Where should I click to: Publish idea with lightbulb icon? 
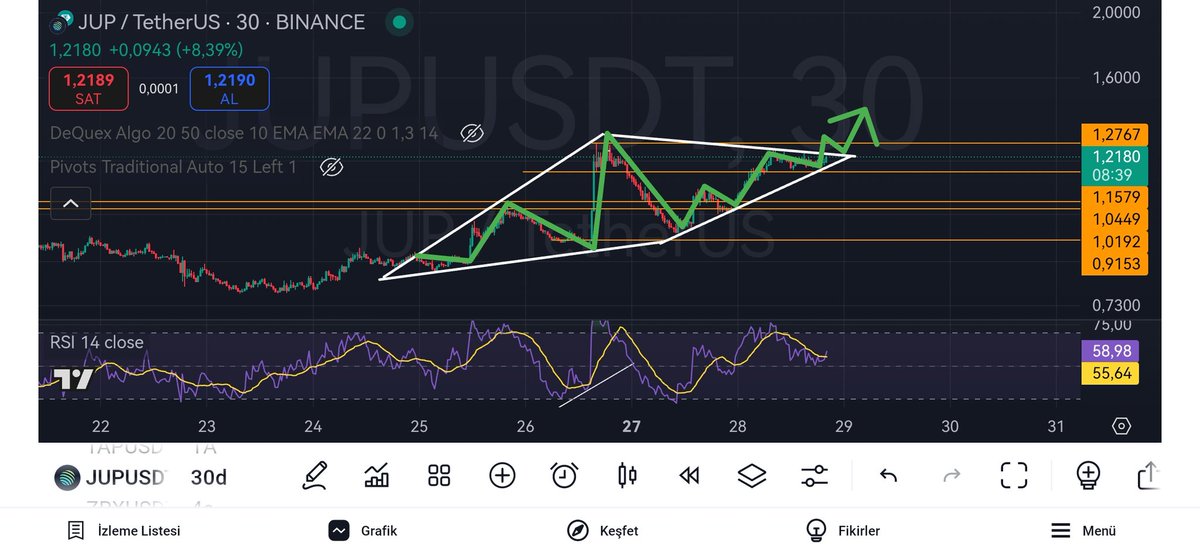point(1088,475)
